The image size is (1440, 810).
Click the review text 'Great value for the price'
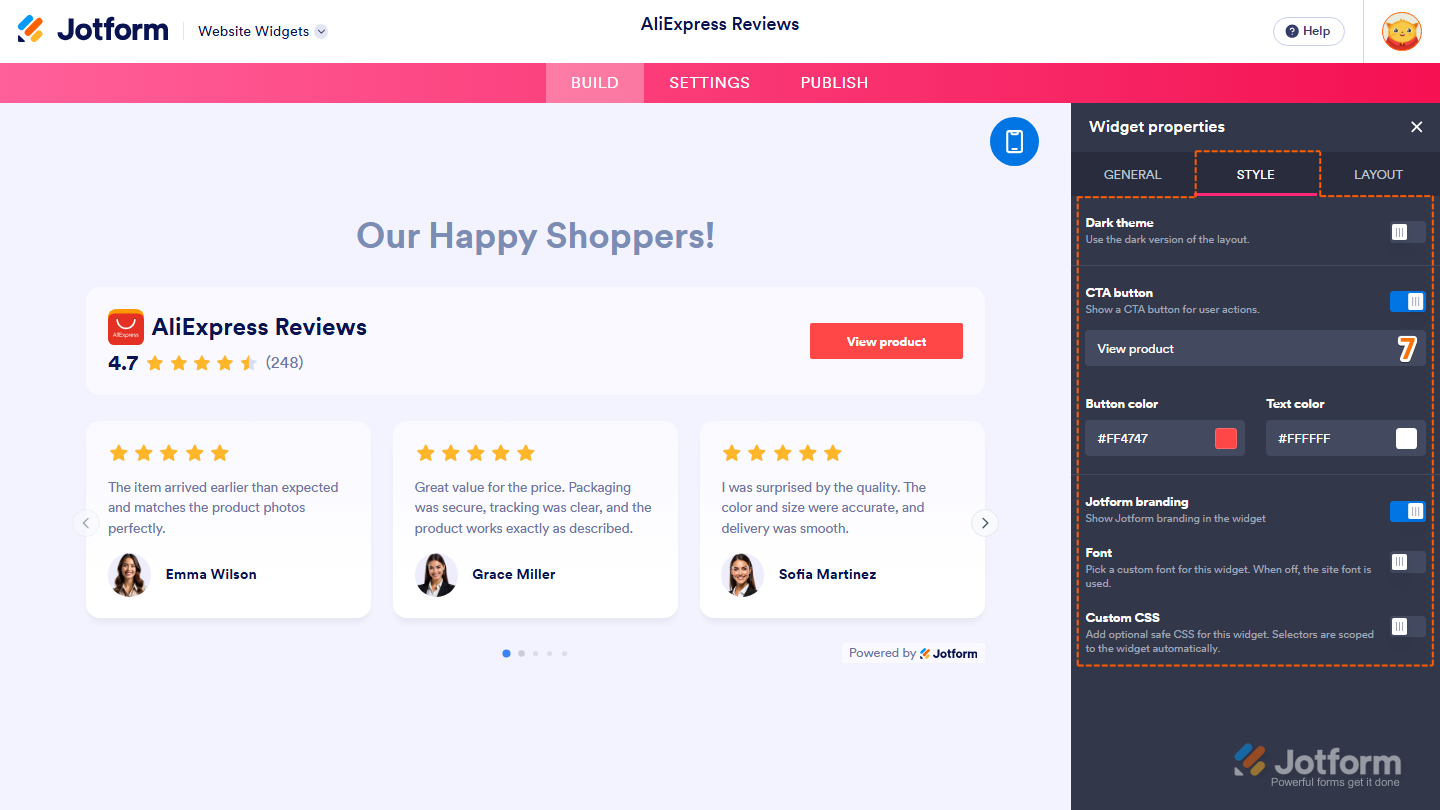[x=533, y=508]
